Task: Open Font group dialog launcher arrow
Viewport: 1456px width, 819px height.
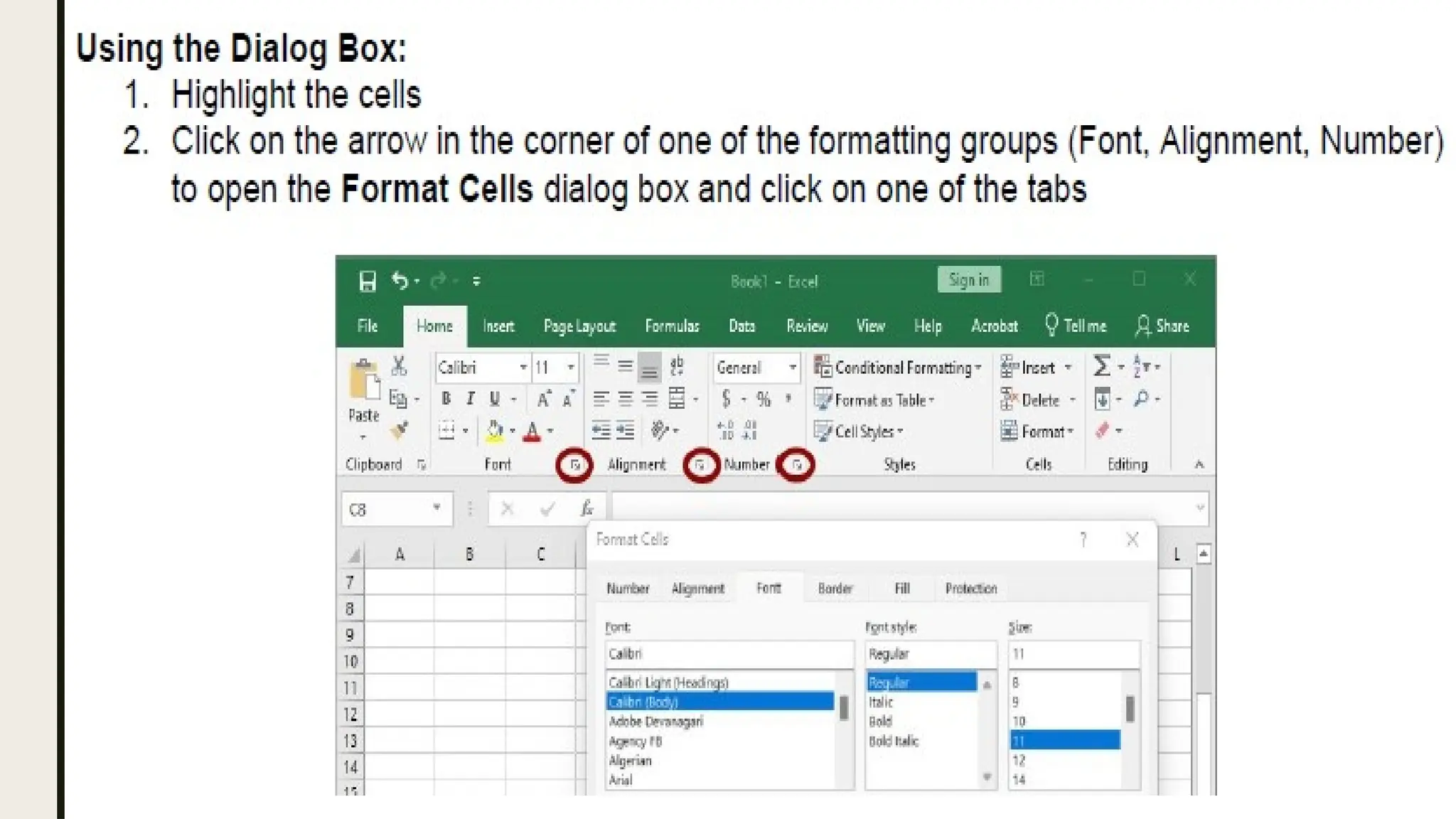Action: pyautogui.click(x=575, y=465)
